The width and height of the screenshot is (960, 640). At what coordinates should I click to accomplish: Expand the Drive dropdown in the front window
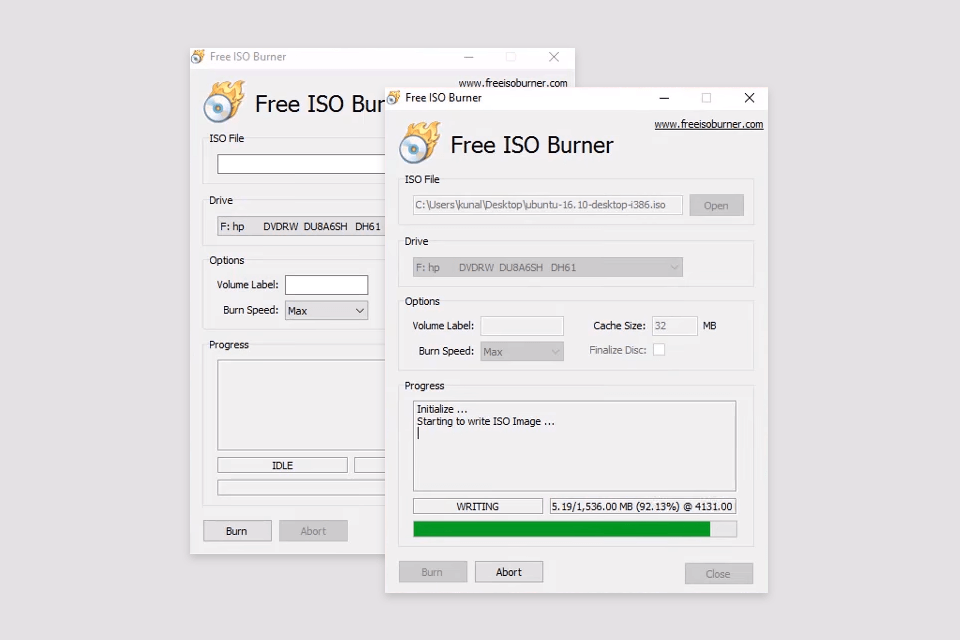675,267
